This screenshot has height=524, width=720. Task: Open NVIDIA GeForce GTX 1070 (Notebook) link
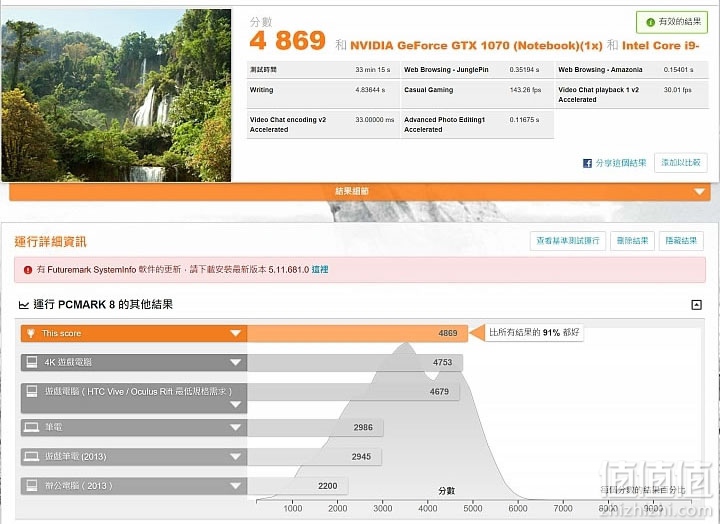click(x=476, y=45)
